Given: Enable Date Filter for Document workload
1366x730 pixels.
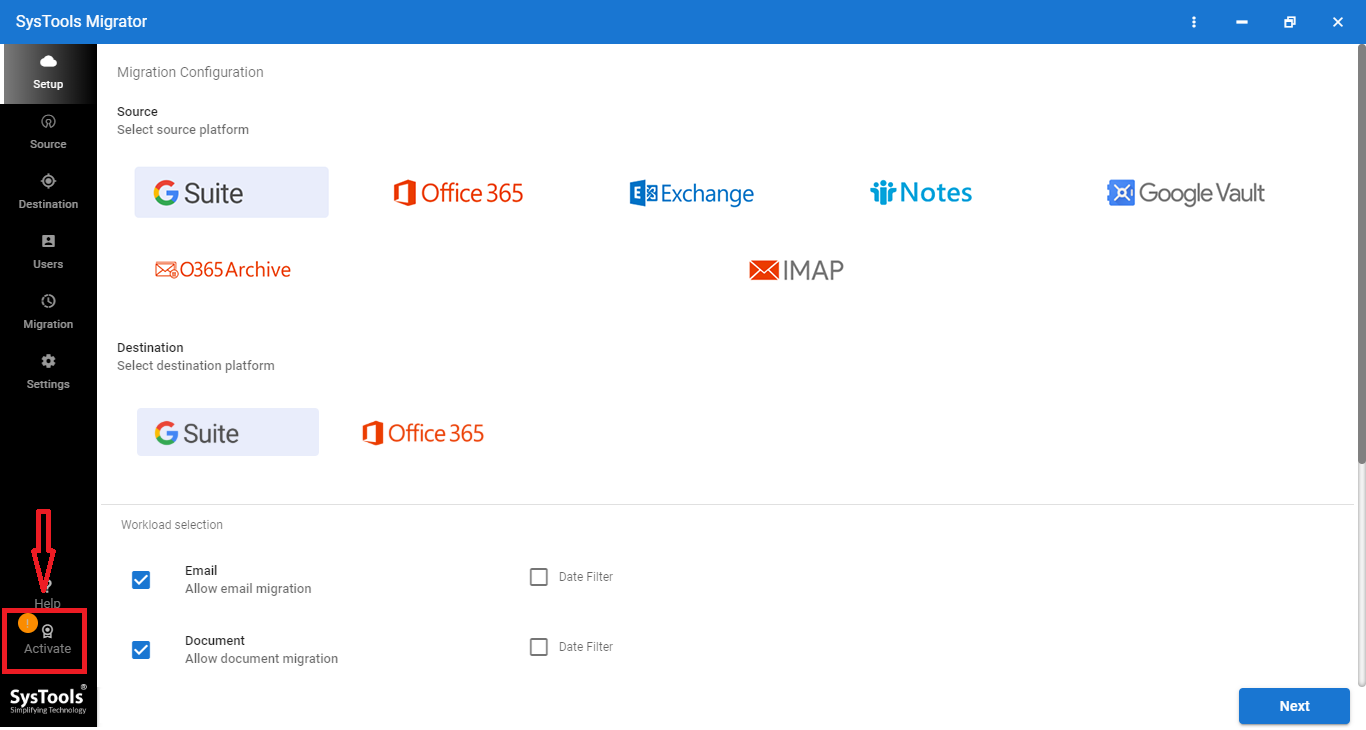Looking at the screenshot, I should click(x=538, y=646).
